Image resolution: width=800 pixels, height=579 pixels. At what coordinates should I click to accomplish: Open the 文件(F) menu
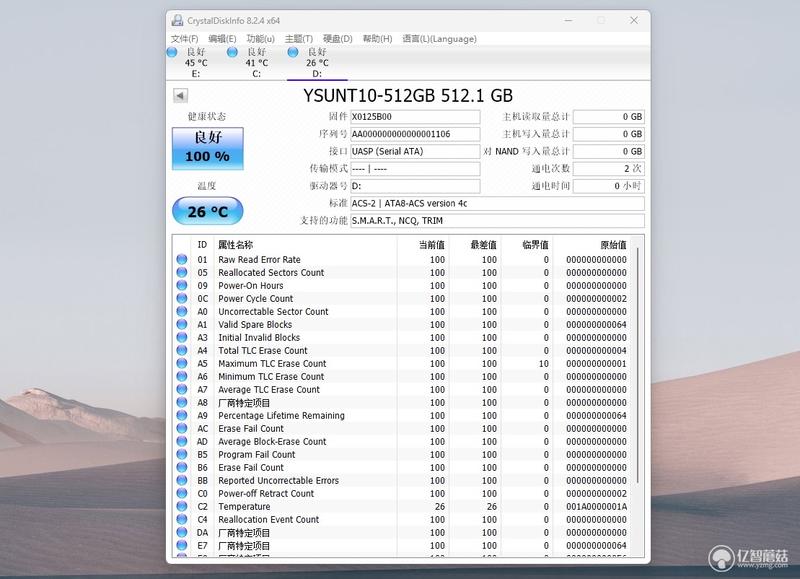point(184,39)
